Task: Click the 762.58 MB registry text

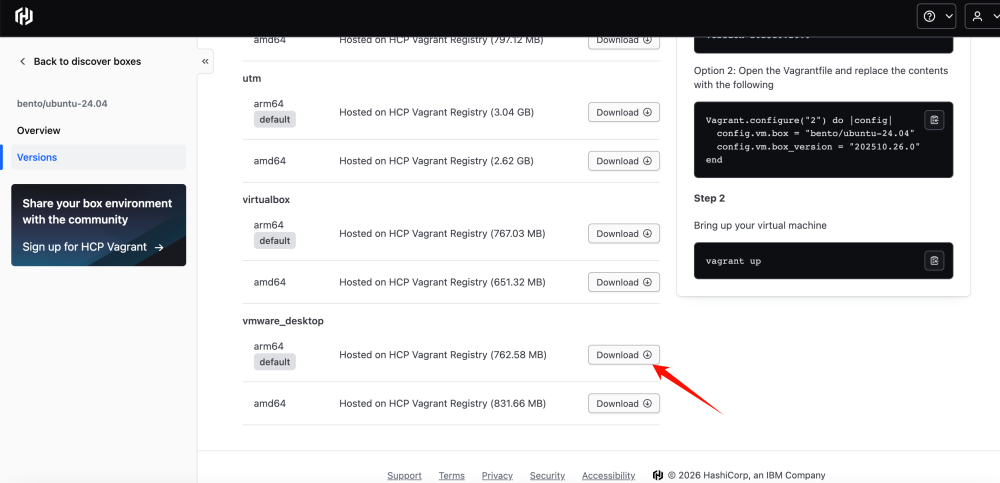Action: 443,355
